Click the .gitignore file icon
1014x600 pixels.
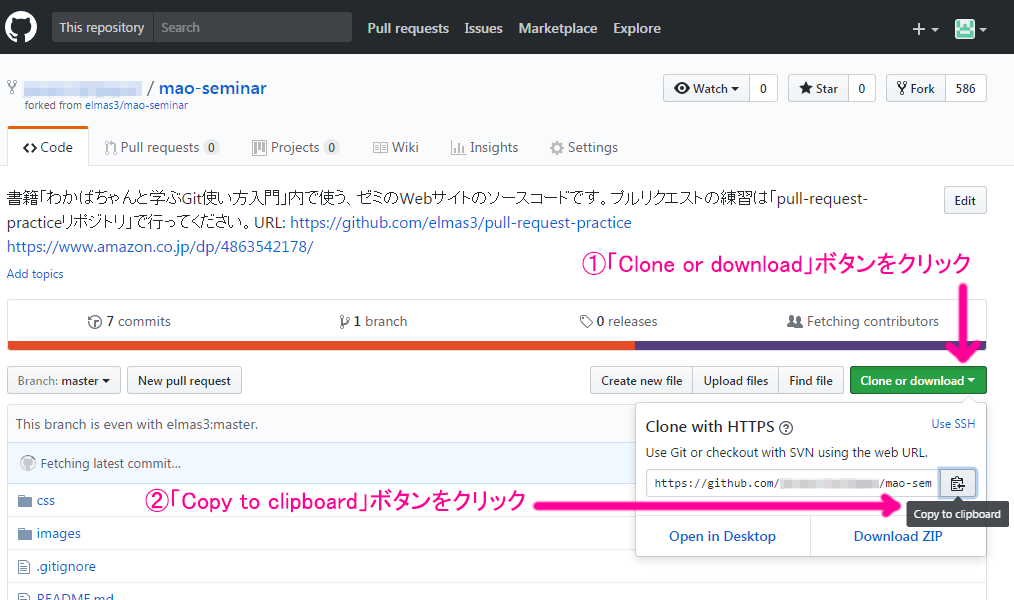click(24, 567)
